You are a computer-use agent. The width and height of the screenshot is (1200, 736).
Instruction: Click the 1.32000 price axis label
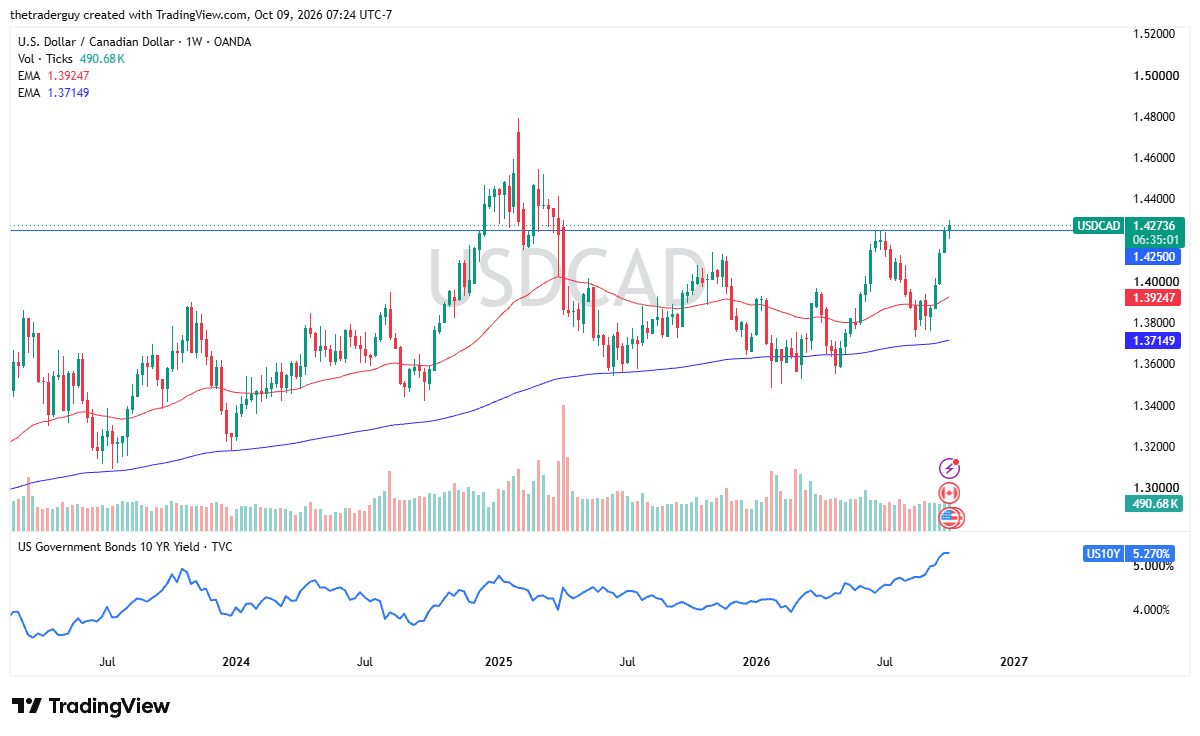tap(1154, 446)
